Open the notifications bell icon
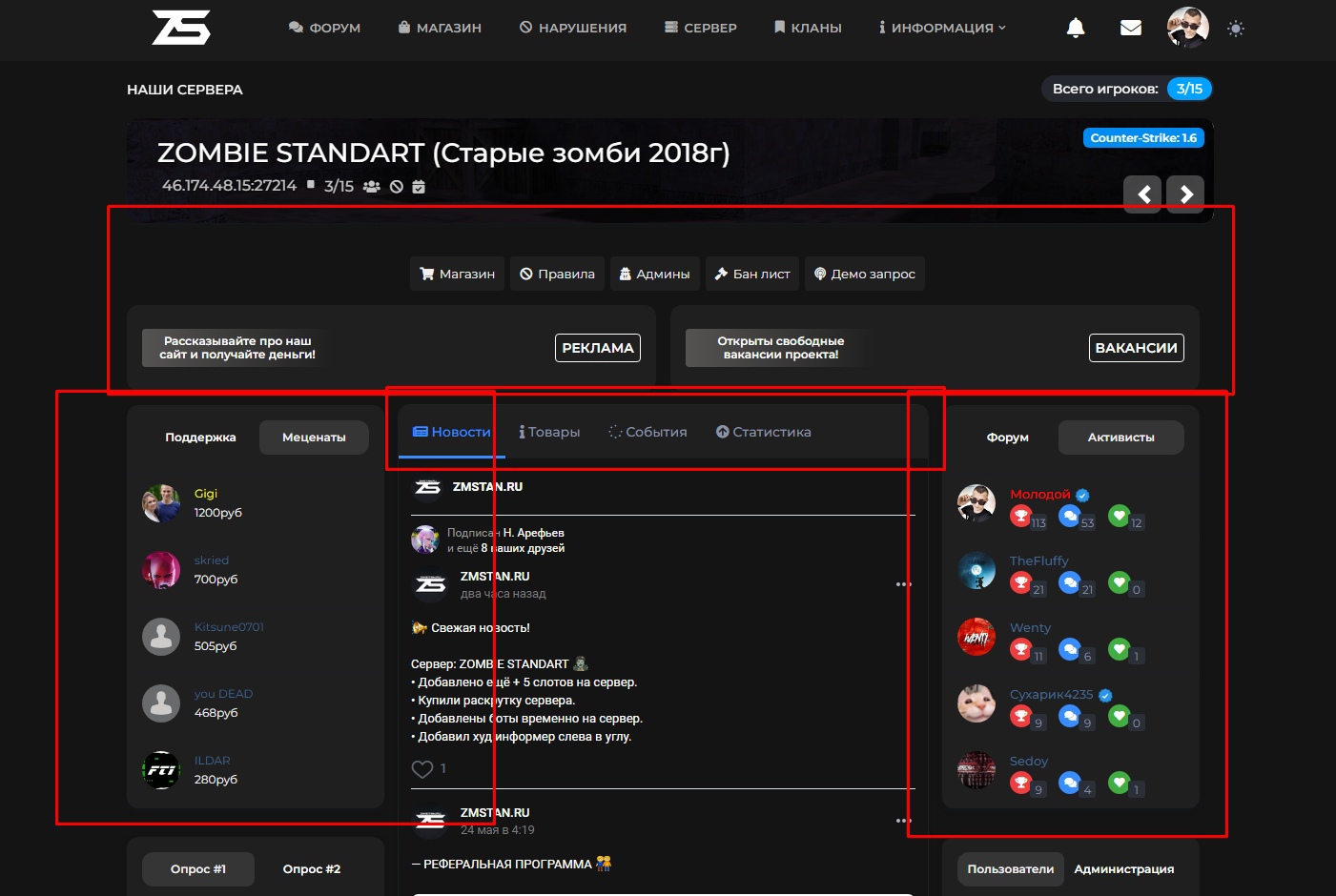1336x896 pixels. click(x=1076, y=28)
